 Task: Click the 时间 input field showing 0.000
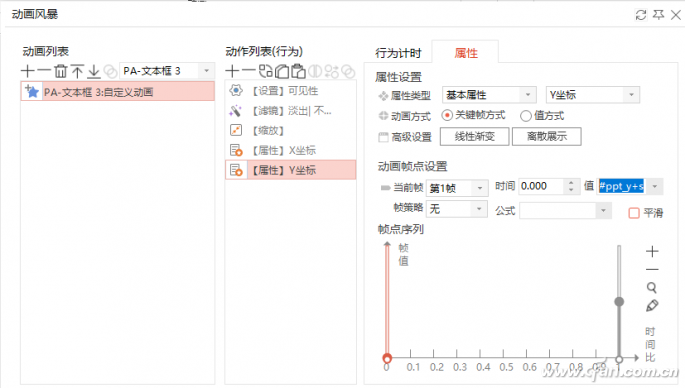[542, 187]
